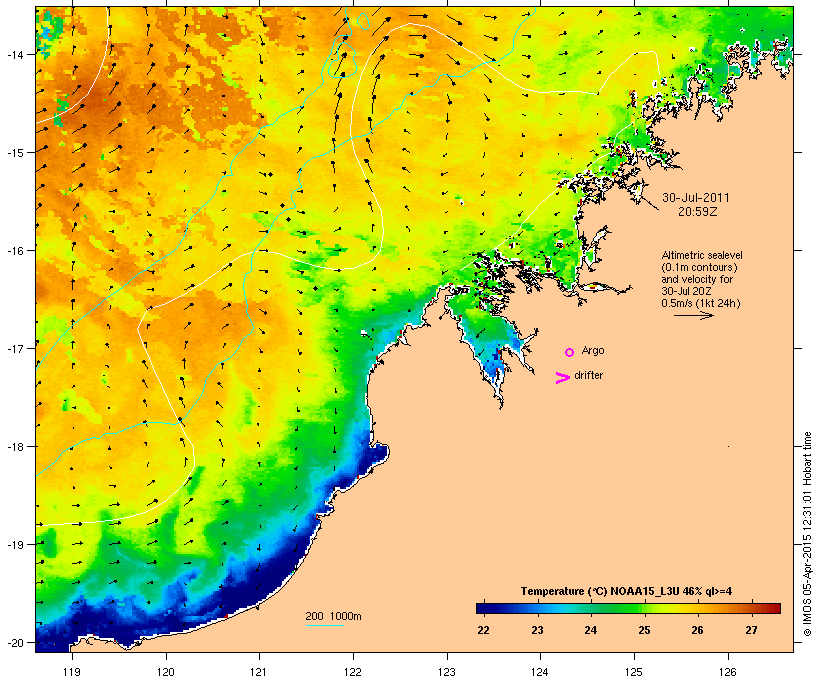Click the colorbar tick label 24
The image size is (820, 680).
click(590, 630)
